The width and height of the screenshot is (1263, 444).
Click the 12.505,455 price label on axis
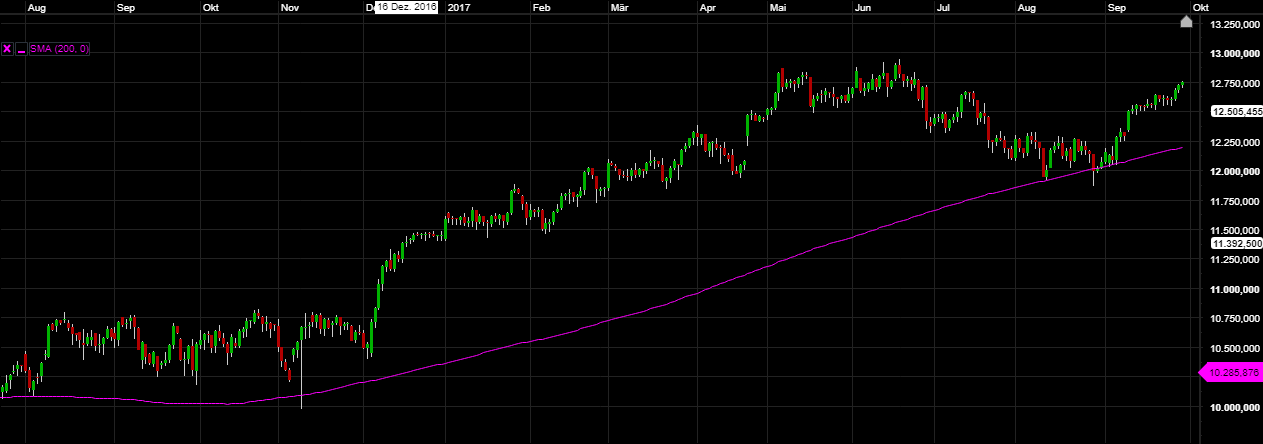click(1233, 113)
